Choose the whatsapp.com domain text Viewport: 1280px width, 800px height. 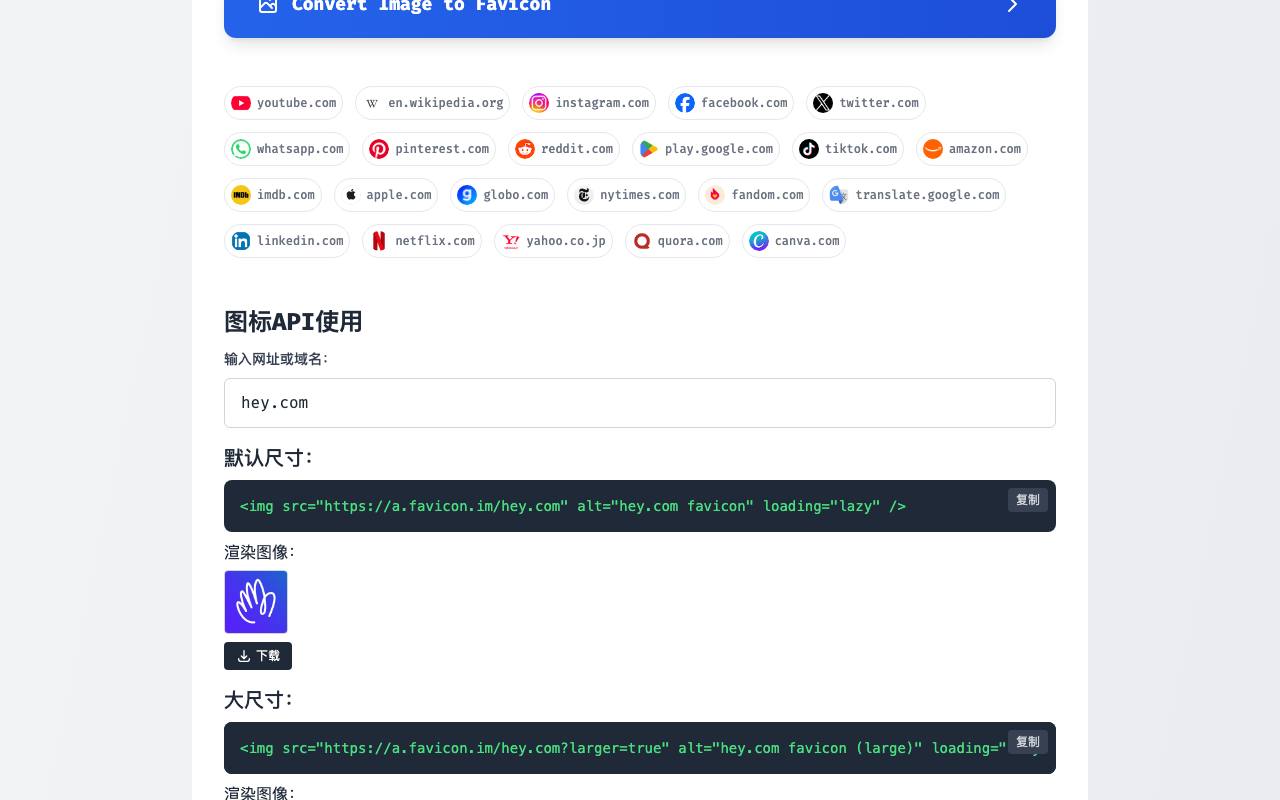(x=300, y=149)
